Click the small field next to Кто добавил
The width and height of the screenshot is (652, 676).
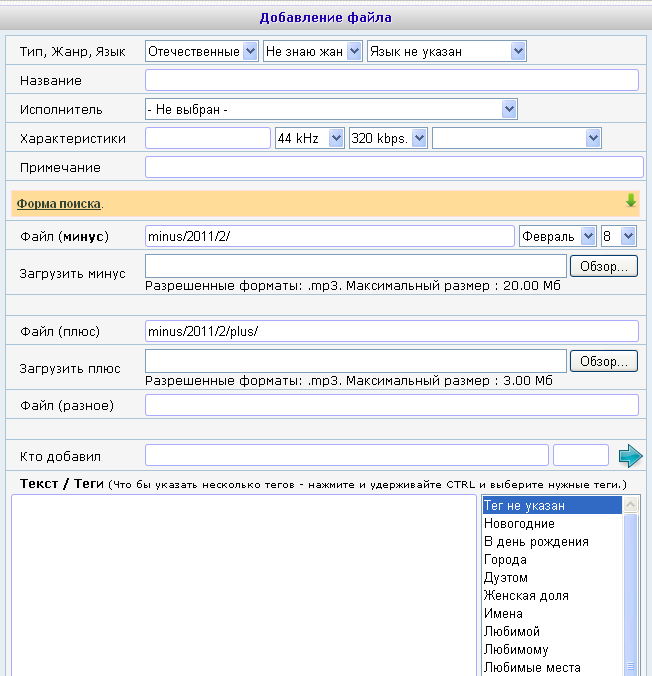click(581, 455)
